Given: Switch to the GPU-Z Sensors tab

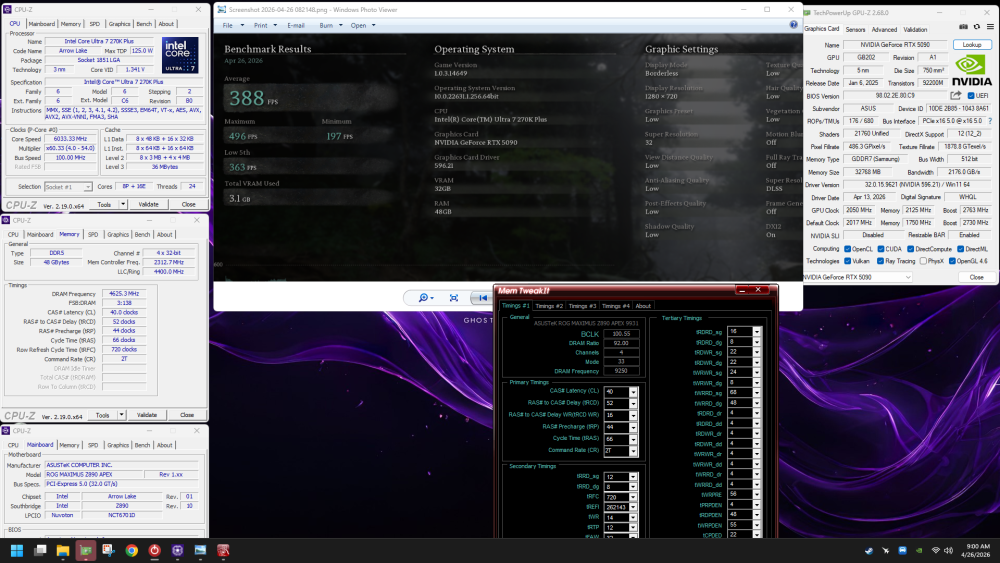Looking at the screenshot, I should pyautogui.click(x=855, y=29).
